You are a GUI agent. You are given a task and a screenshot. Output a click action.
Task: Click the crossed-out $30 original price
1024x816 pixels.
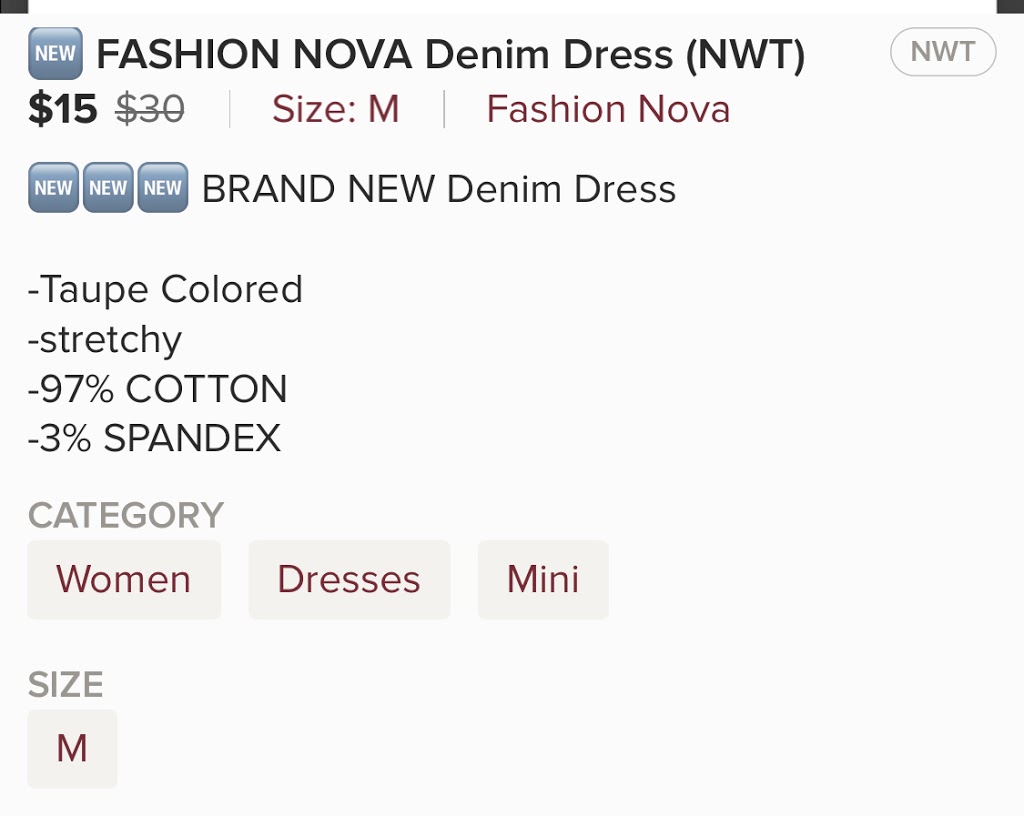pyautogui.click(x=150, y=110)
